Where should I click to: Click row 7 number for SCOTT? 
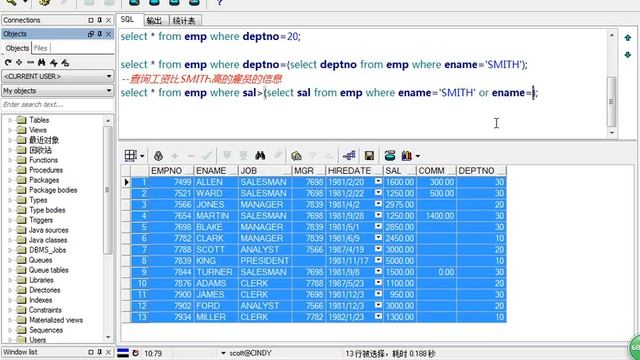click(140, 249)
